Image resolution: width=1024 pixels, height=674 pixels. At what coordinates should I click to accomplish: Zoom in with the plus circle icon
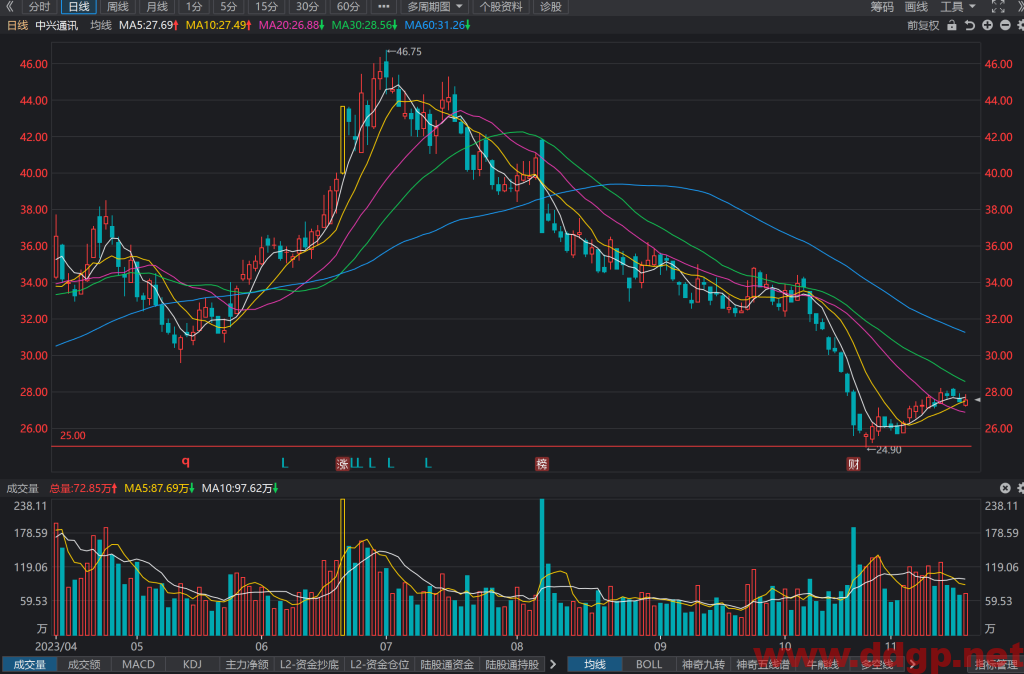tap(987, 25)
